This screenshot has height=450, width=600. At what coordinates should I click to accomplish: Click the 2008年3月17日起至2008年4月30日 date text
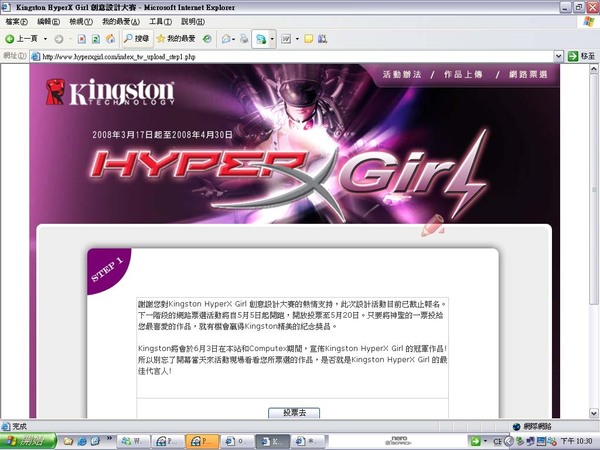[x=162, y=135]
